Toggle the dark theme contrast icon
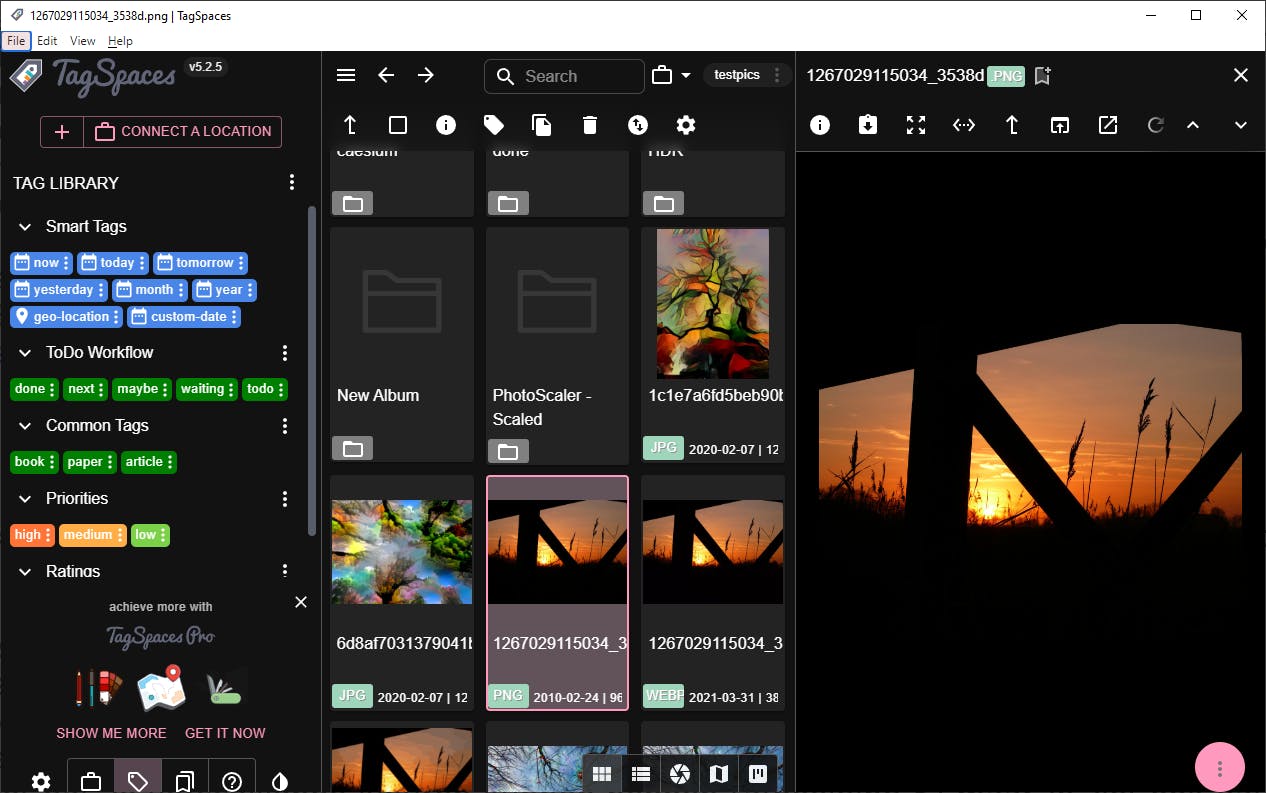 click(x=281, y=781)
